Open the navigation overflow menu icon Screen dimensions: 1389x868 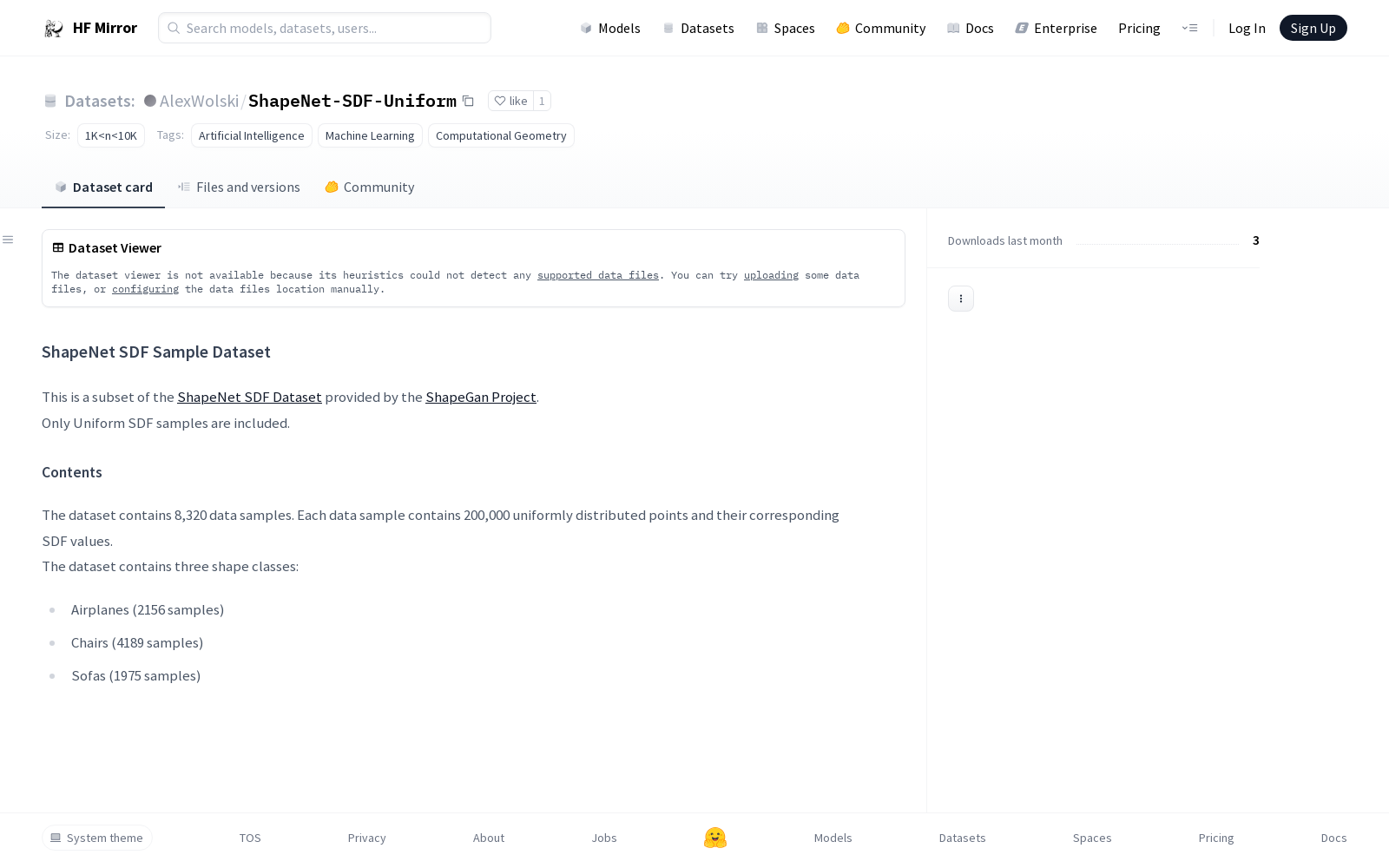pyautogui.click(x=1189, y=28)
